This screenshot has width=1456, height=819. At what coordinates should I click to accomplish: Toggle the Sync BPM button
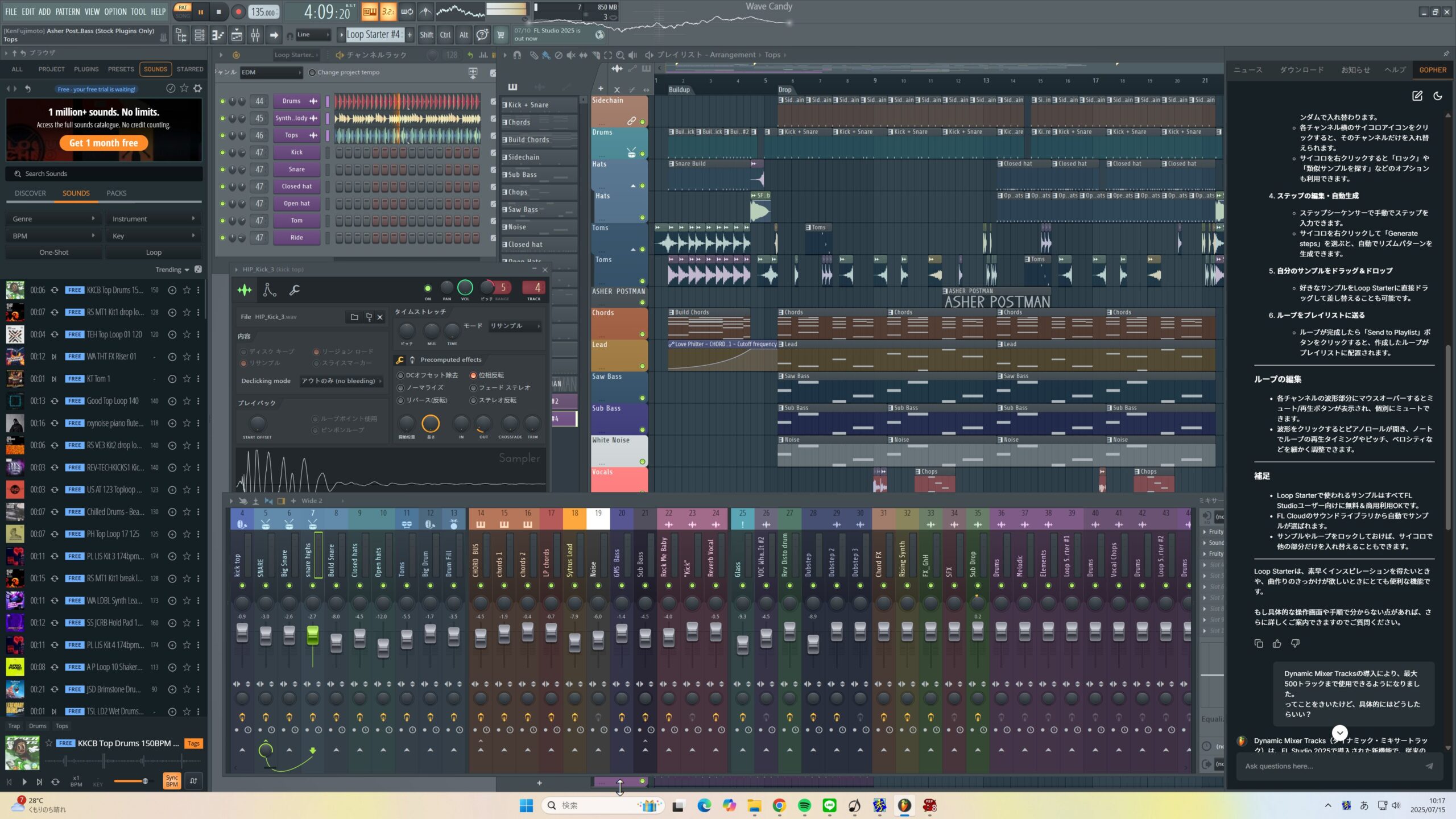(x=172, y=781)
